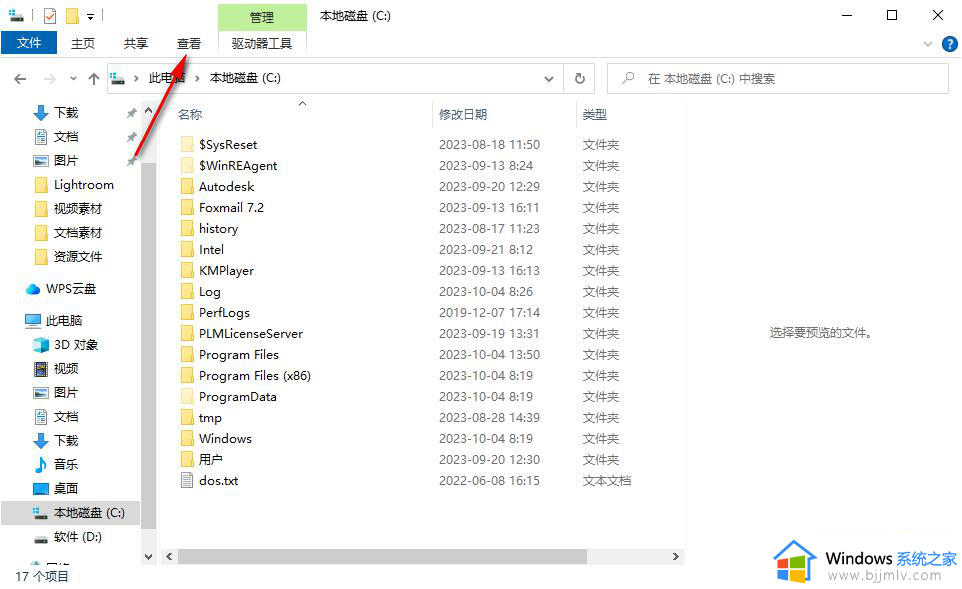
Task: Select the Log folder
Action: coord(209,291)
